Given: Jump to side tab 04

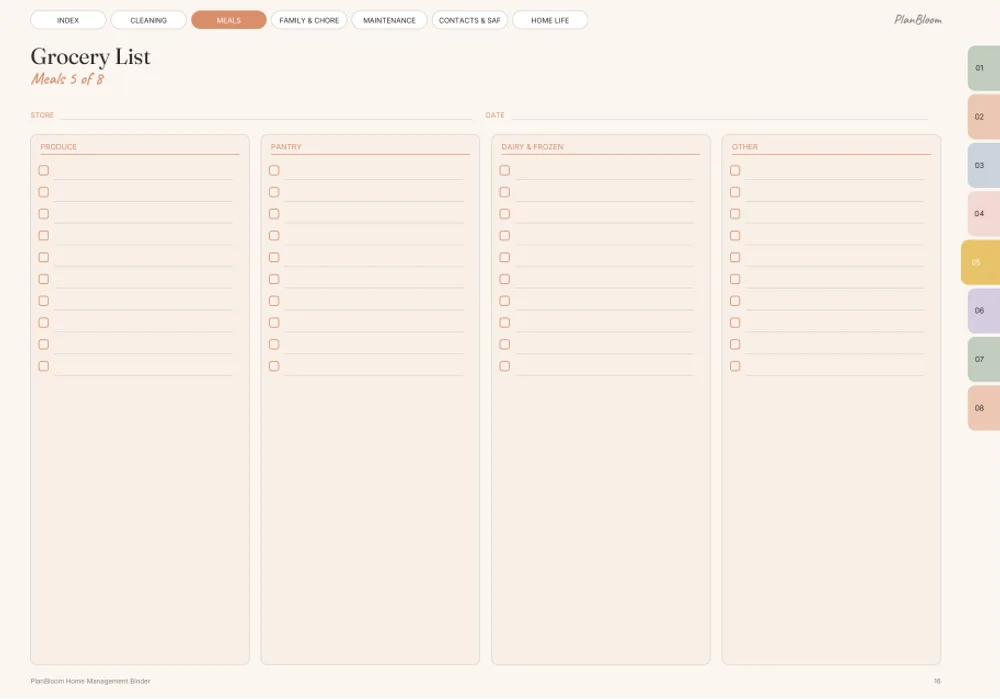Looking at the screenshot, I should pos(983,214).
